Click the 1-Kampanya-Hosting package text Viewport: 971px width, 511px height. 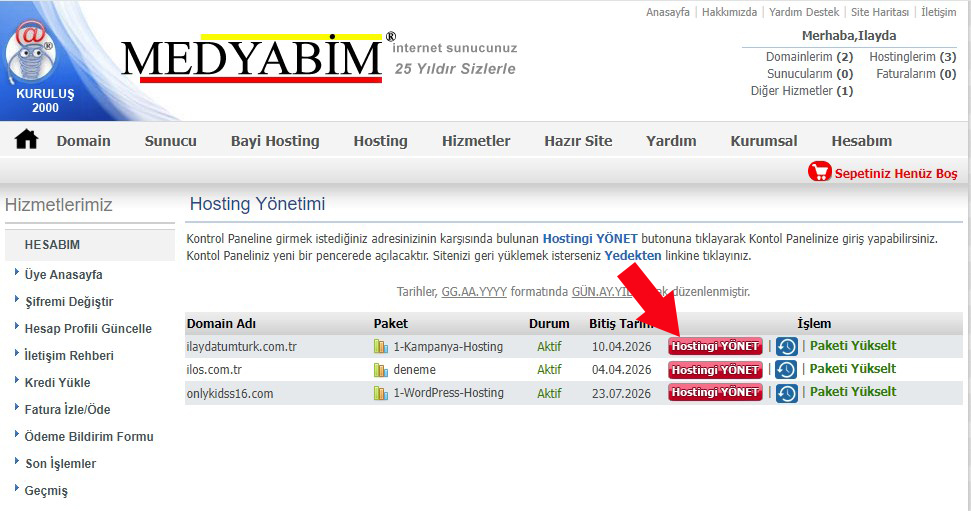[448, 346]
